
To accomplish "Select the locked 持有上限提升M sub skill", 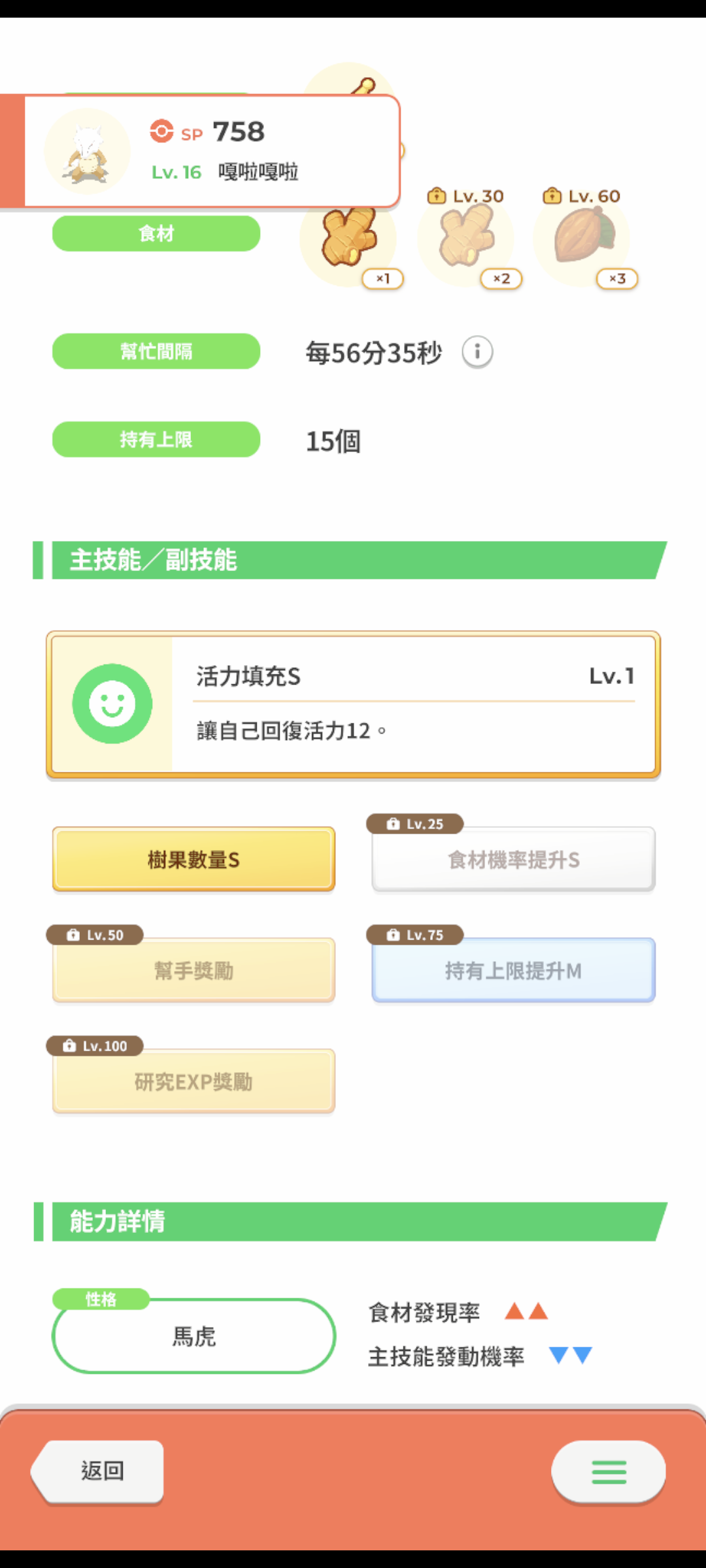I will (x=513, y=970).
